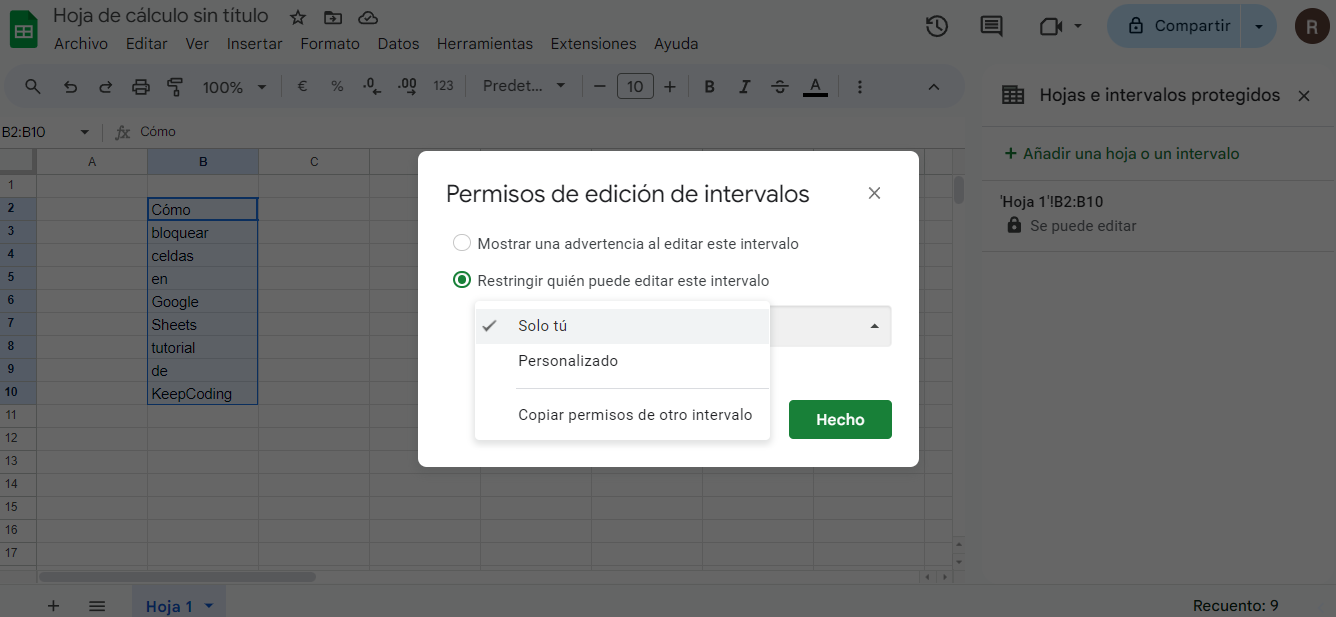Click the spreadsheet title text
This screenshot has width=1336, height=617.
[161, 16]
